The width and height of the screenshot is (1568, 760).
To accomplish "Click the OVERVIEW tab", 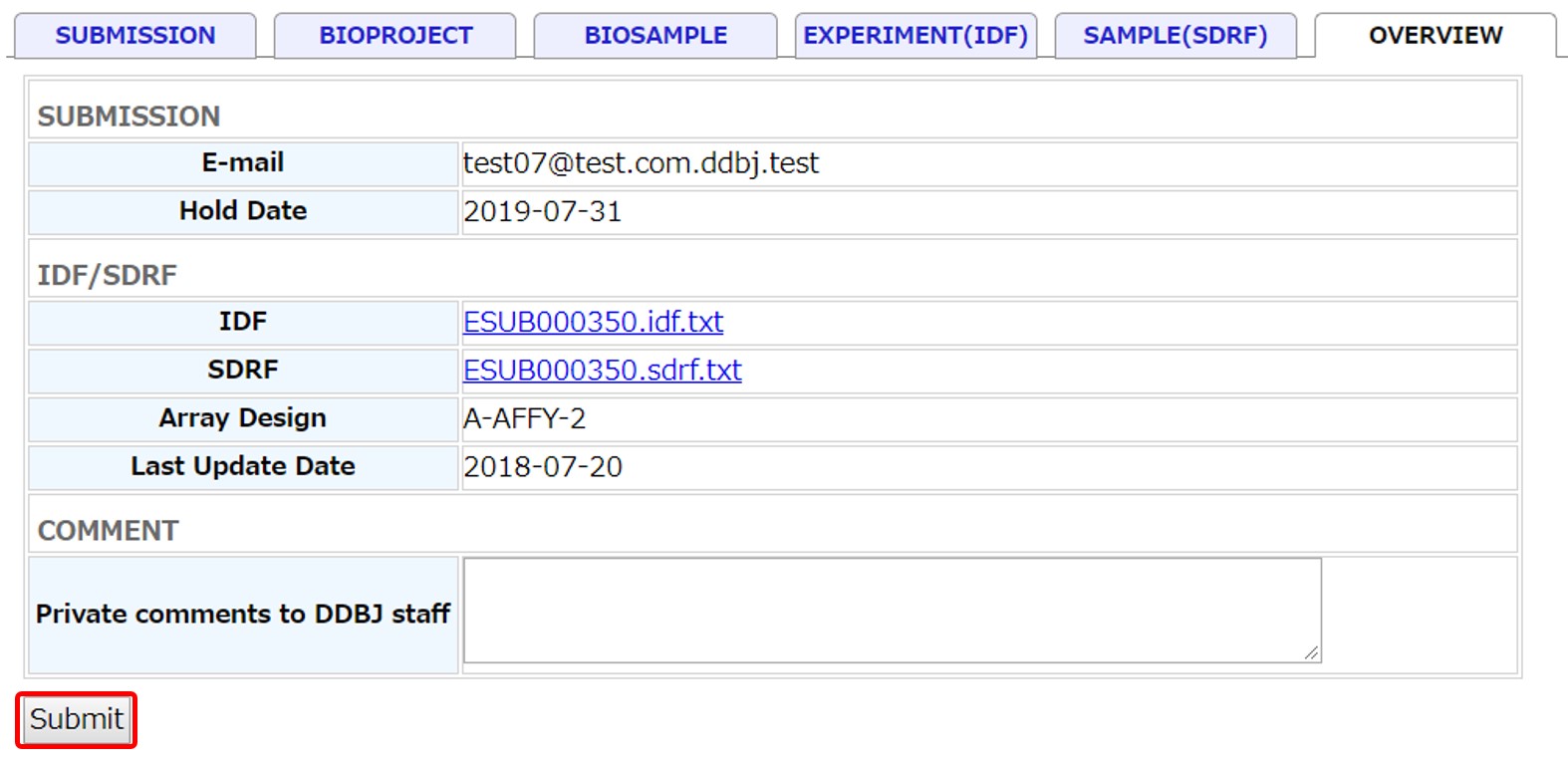I will tap(1436, 36).
